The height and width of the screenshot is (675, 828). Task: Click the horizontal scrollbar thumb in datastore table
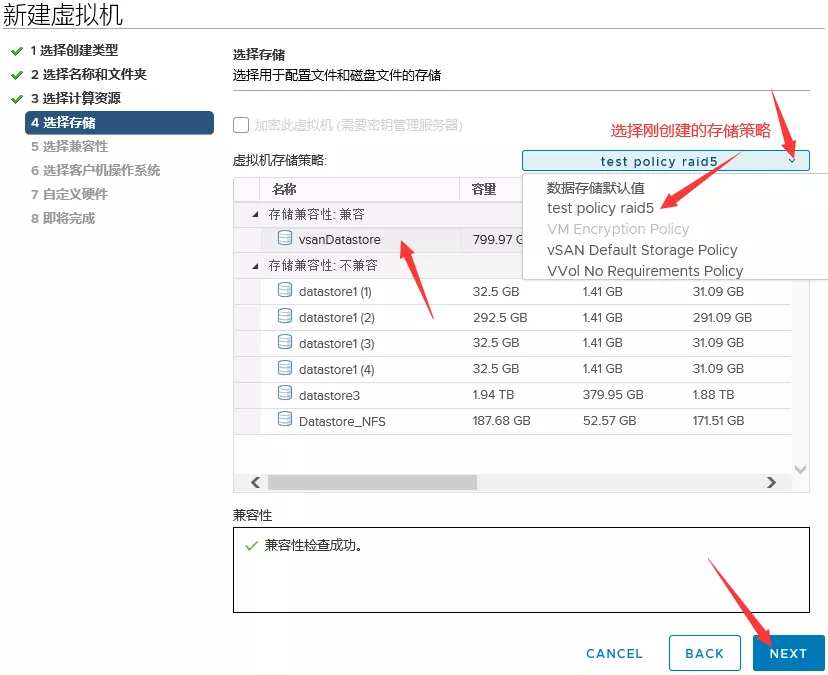coord(372,482)
